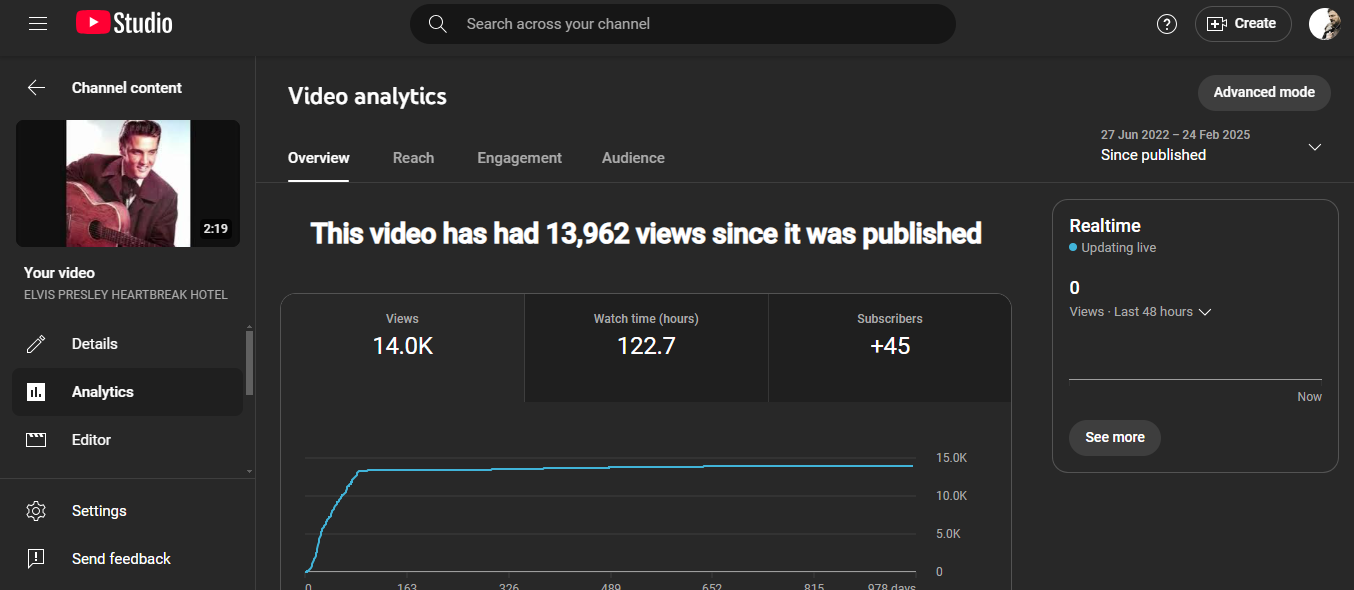The image size is (1354, 590).
Task: Open the video thumbnail preview
Action: (128, 184)
